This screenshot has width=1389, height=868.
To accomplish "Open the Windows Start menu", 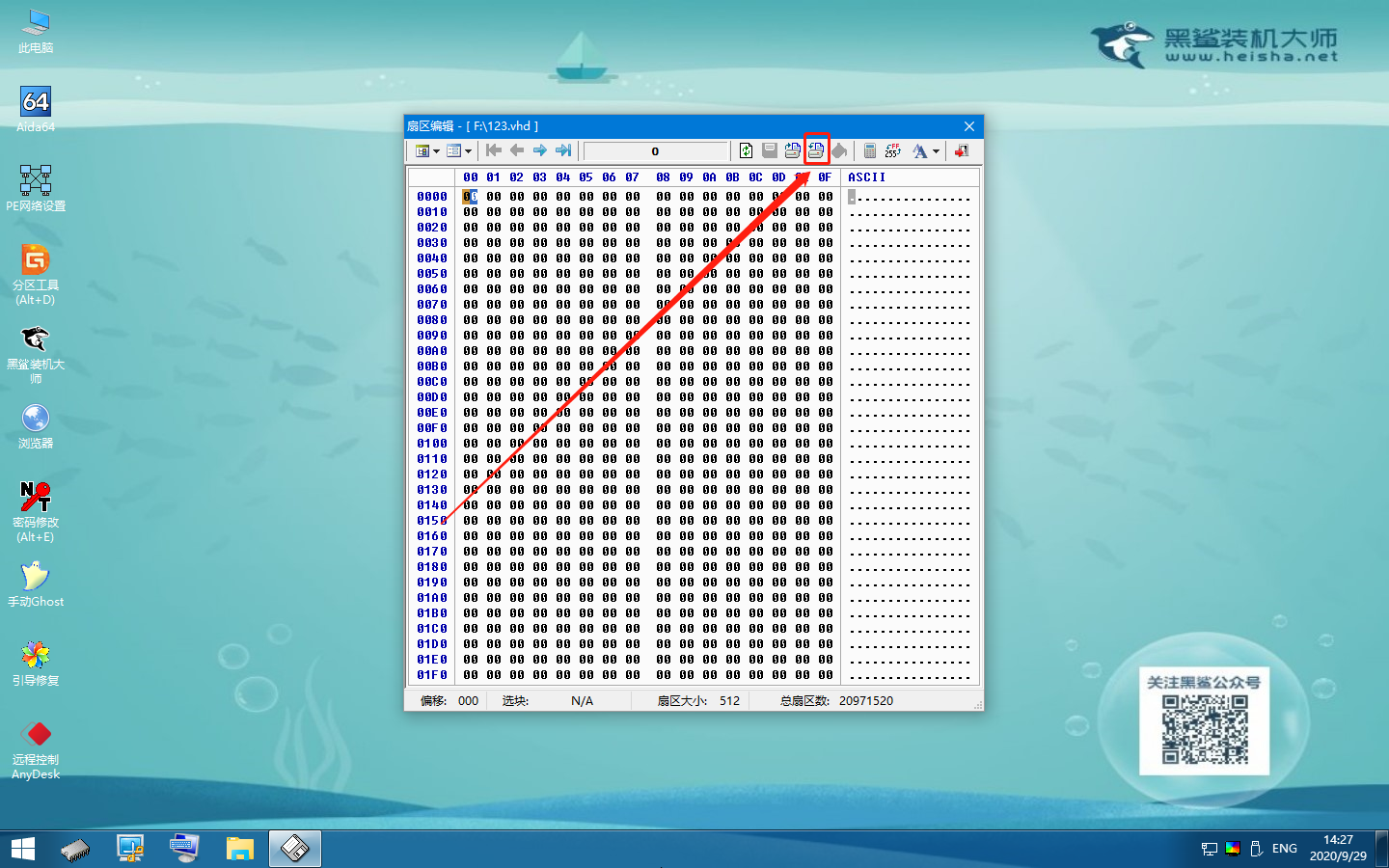I will (22, 849).
